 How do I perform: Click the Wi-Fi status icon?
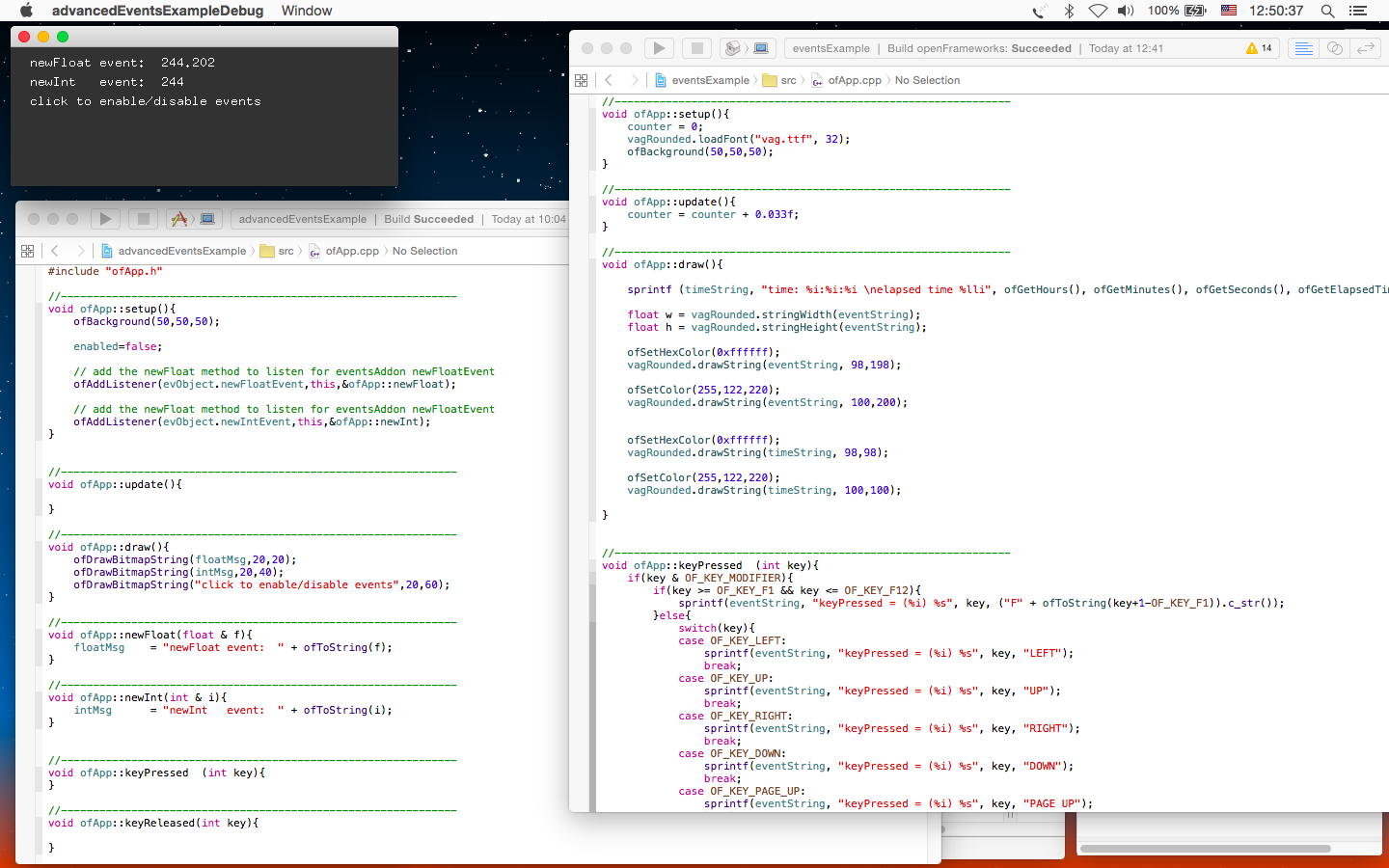coord(1098,11)
